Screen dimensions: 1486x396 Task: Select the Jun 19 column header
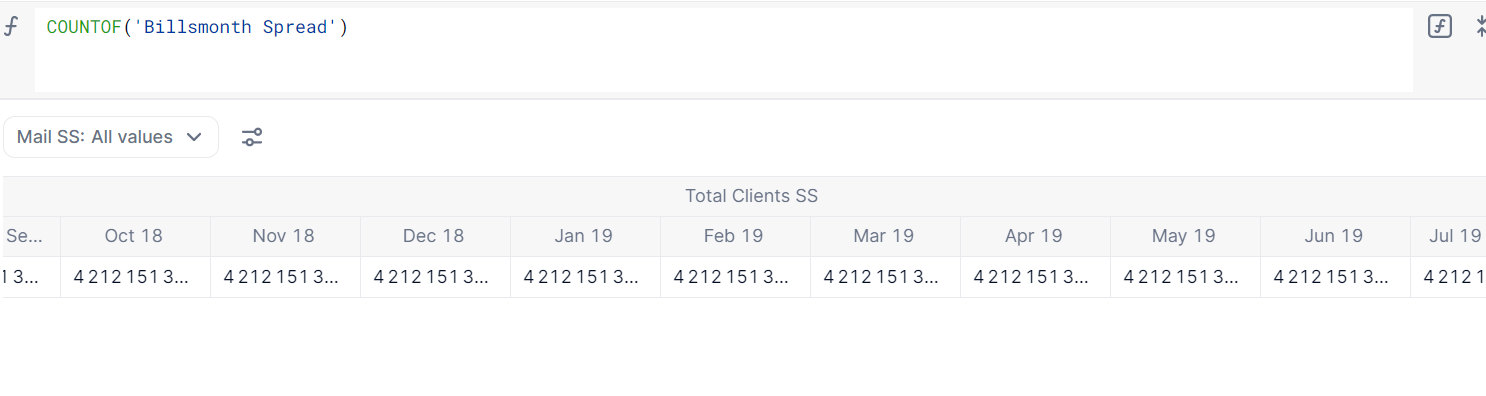[x=1335, y=236]
